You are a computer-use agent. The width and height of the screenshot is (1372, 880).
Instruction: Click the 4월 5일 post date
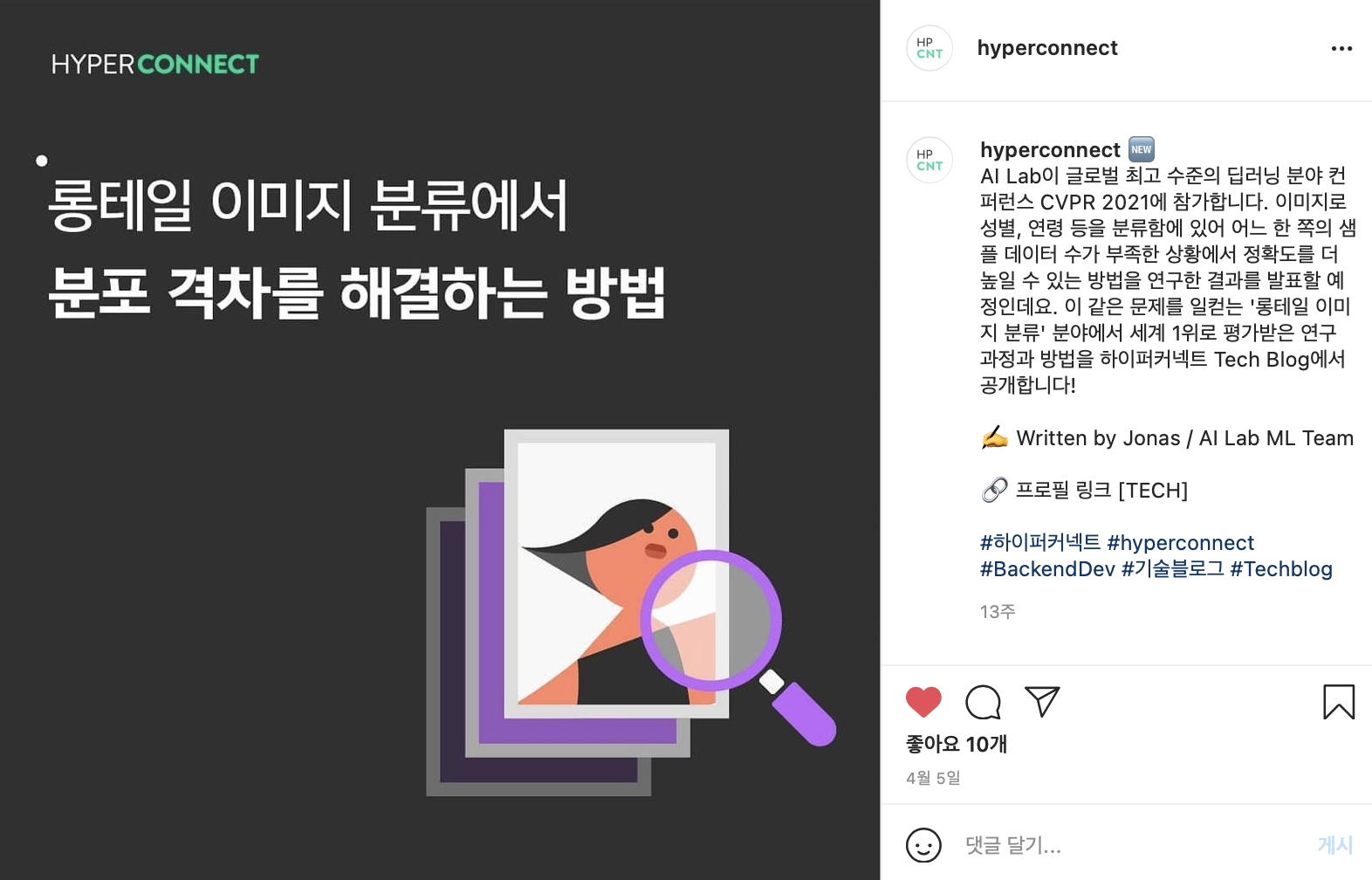(933, 778)
